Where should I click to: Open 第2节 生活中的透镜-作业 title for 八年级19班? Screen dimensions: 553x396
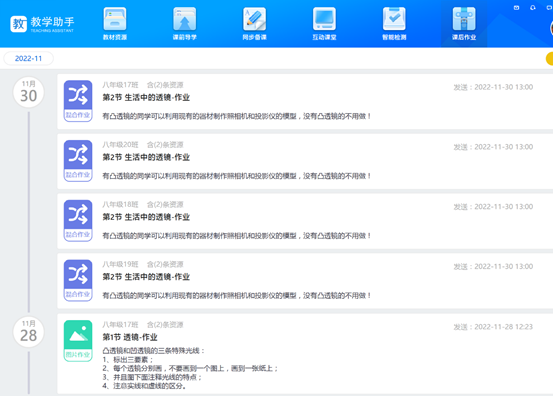point(146,277)
